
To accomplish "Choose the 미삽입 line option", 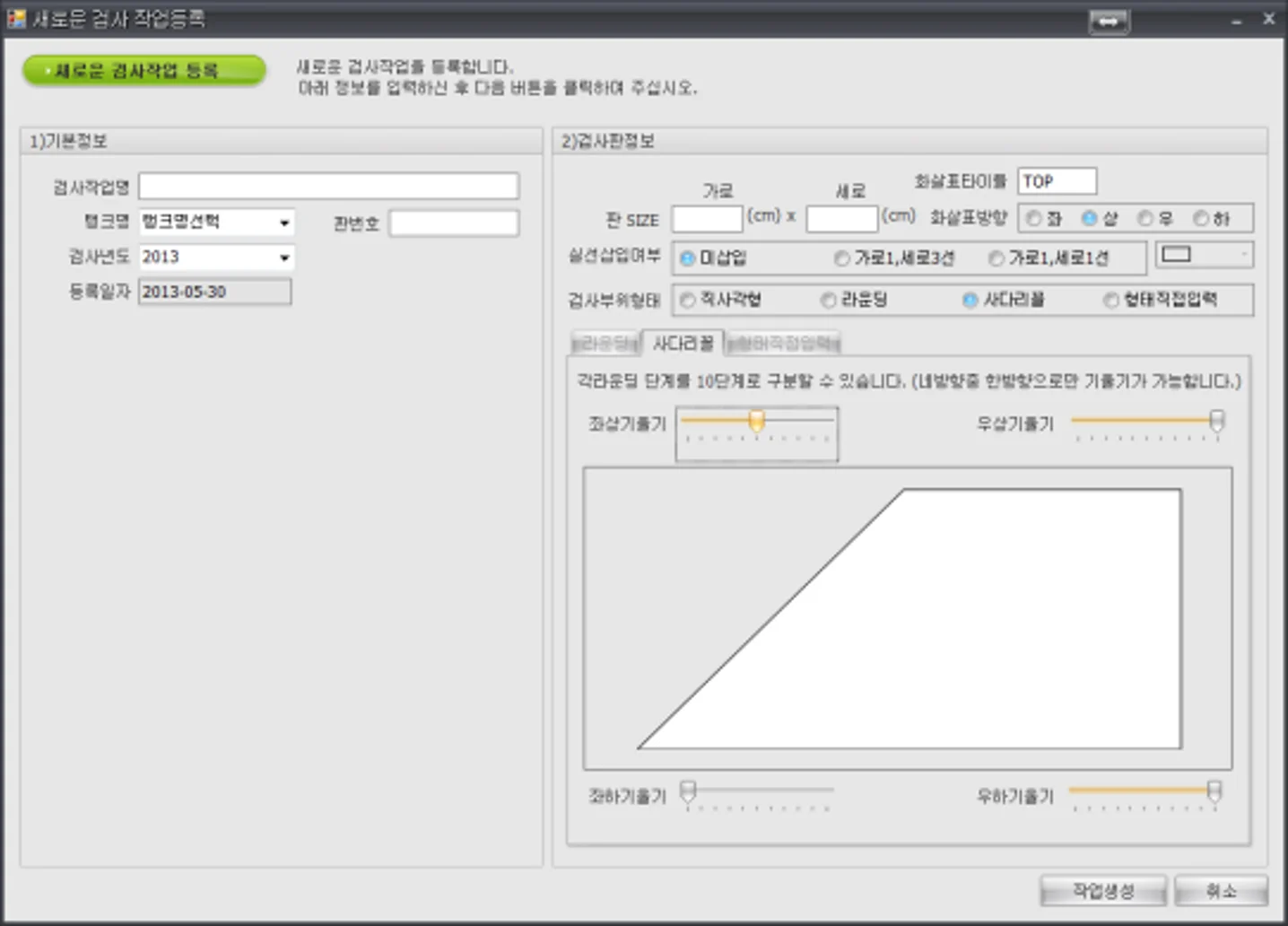I will pos(688,258).
